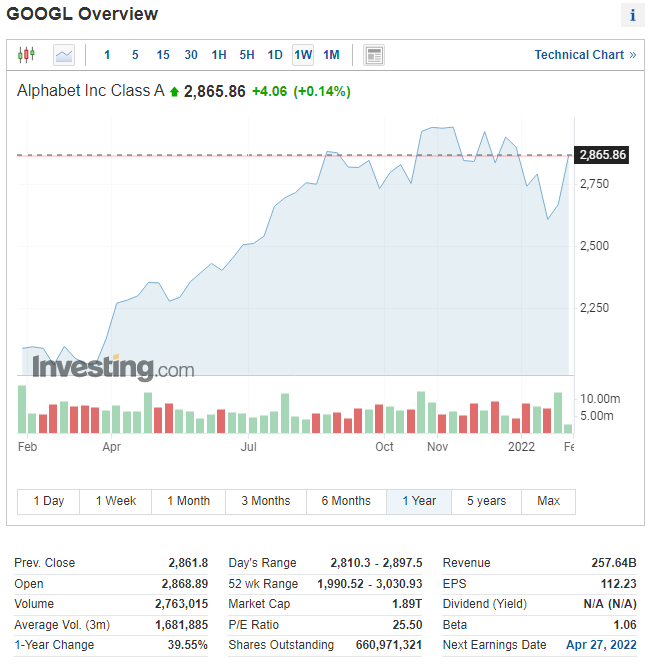The image size is (654, 669).
Task: Click the 2022 label on time axis
Action: 521,447
